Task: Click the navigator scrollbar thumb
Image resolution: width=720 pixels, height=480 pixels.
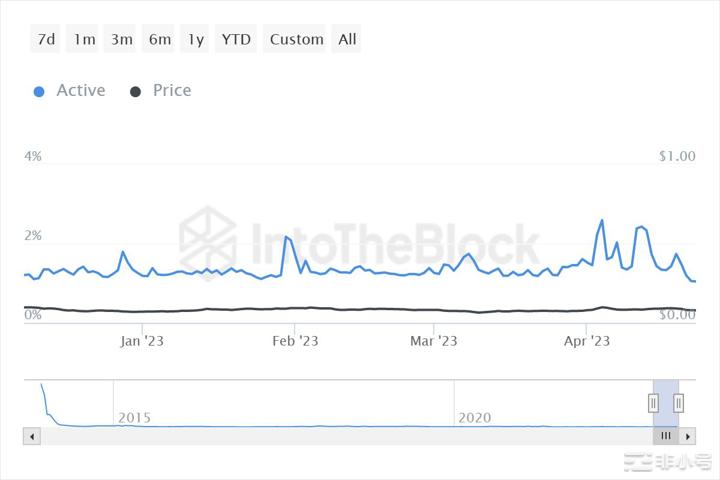Action: (666, 437)
